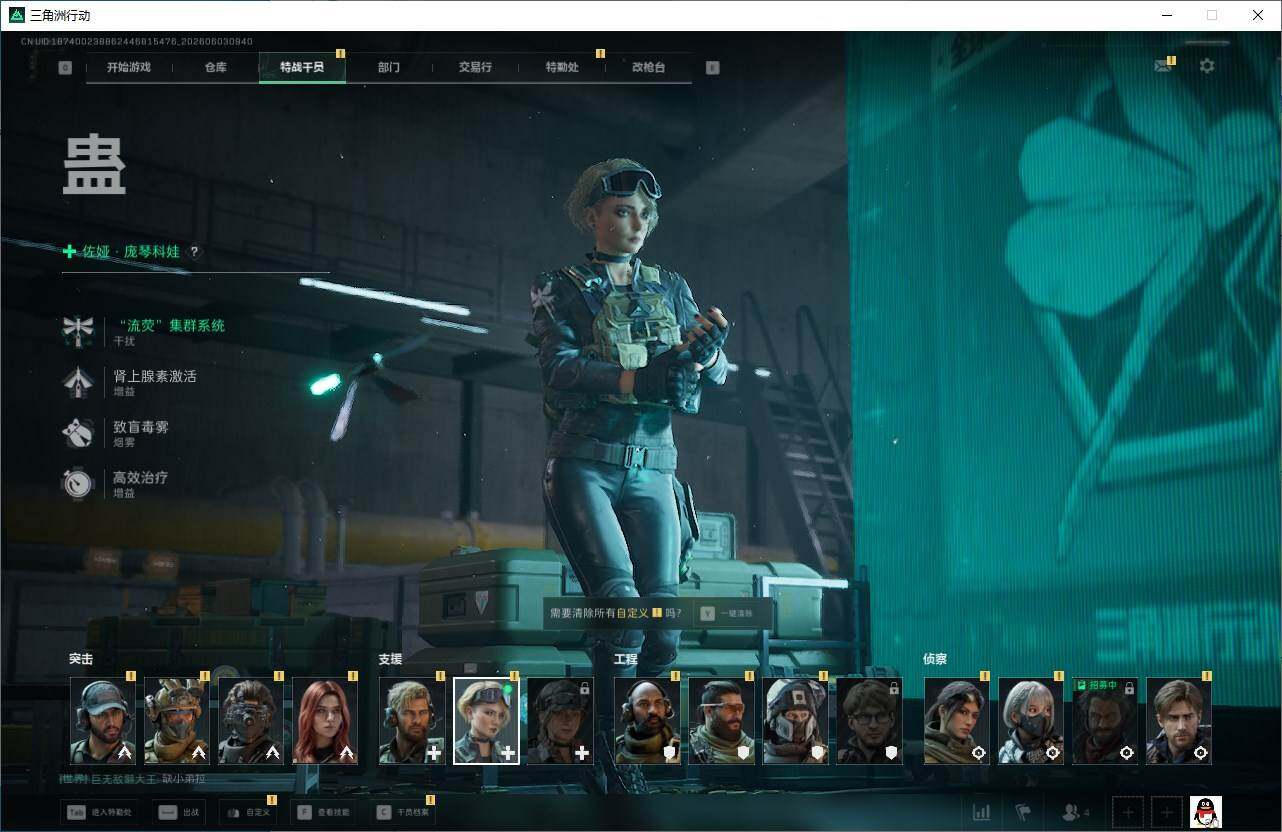
Task: Click the 进入特勤处 Tab button
Action: pyautogui.click(x=99, y=812)
